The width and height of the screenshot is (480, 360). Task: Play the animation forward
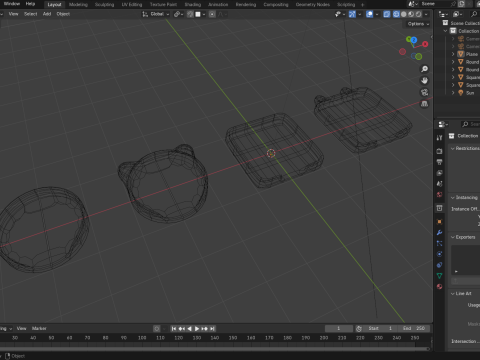pos(197,329)
